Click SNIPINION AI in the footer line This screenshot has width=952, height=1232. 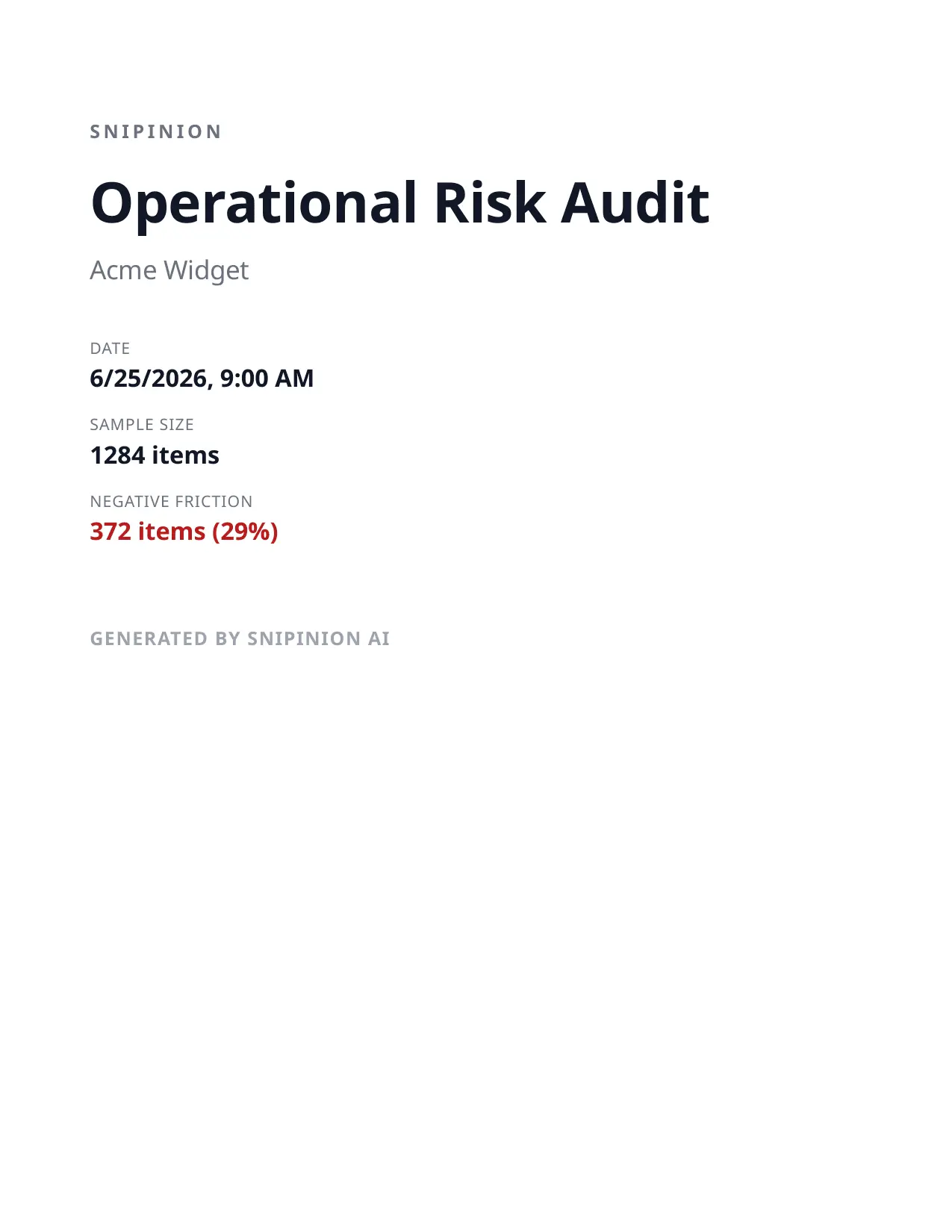319,639
